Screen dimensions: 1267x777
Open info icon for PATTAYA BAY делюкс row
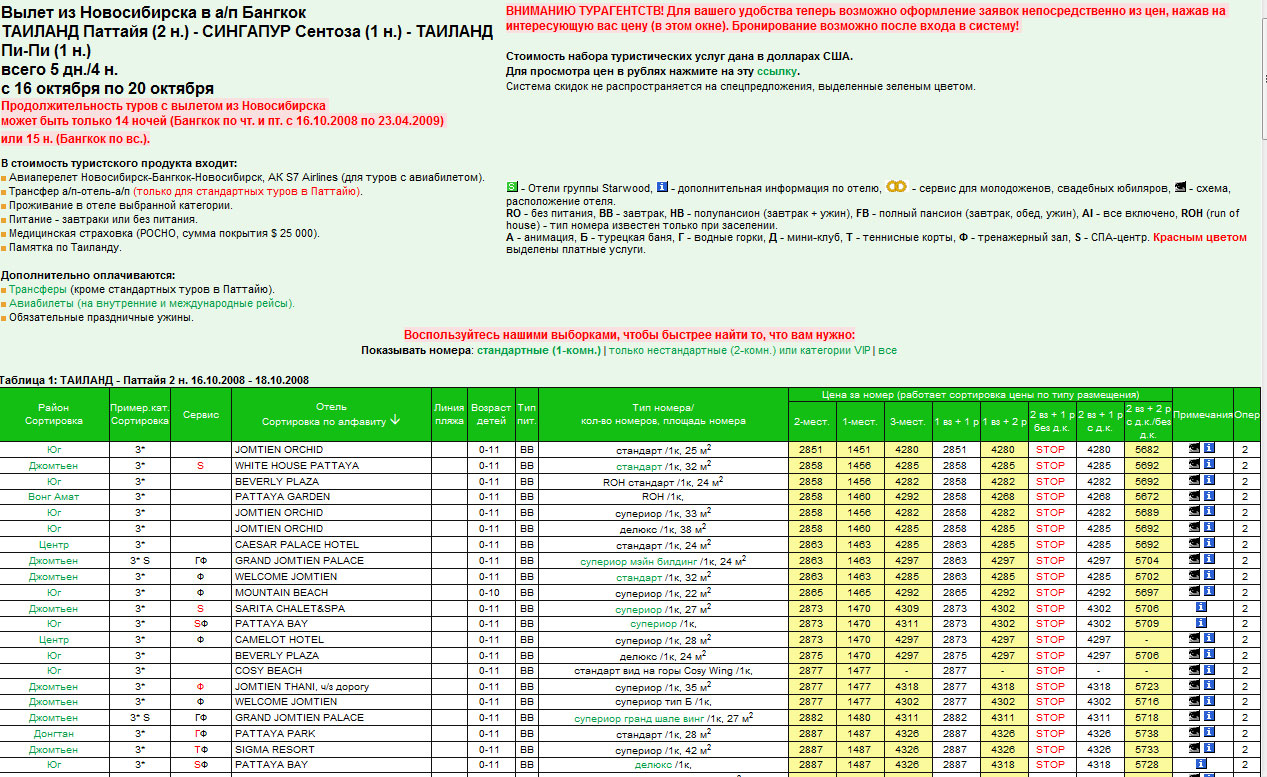coord(1201,764)
